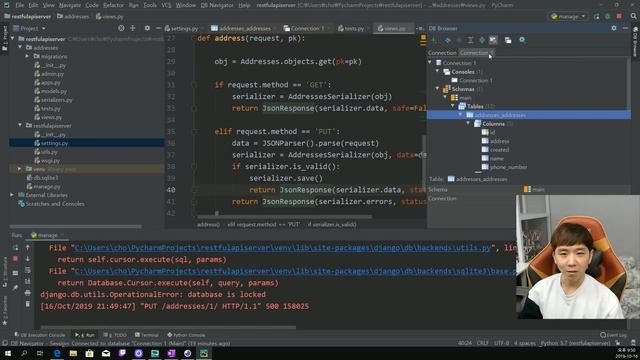640x360 pixels.
Task: Toggle the DB Browser vertical side tab
Action: pos(635,42)
